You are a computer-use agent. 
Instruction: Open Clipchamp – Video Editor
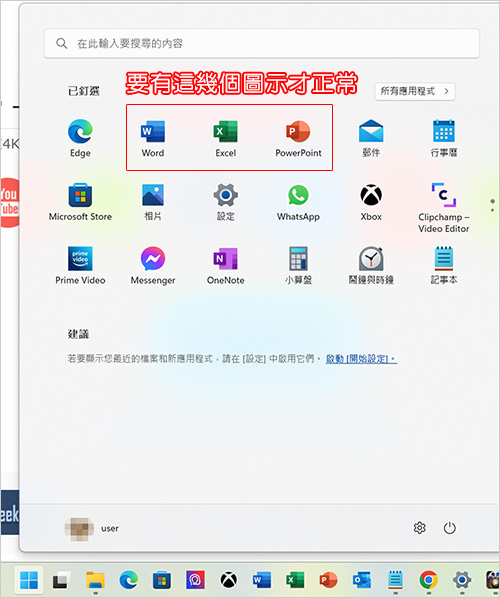click(x=444, y=208)
